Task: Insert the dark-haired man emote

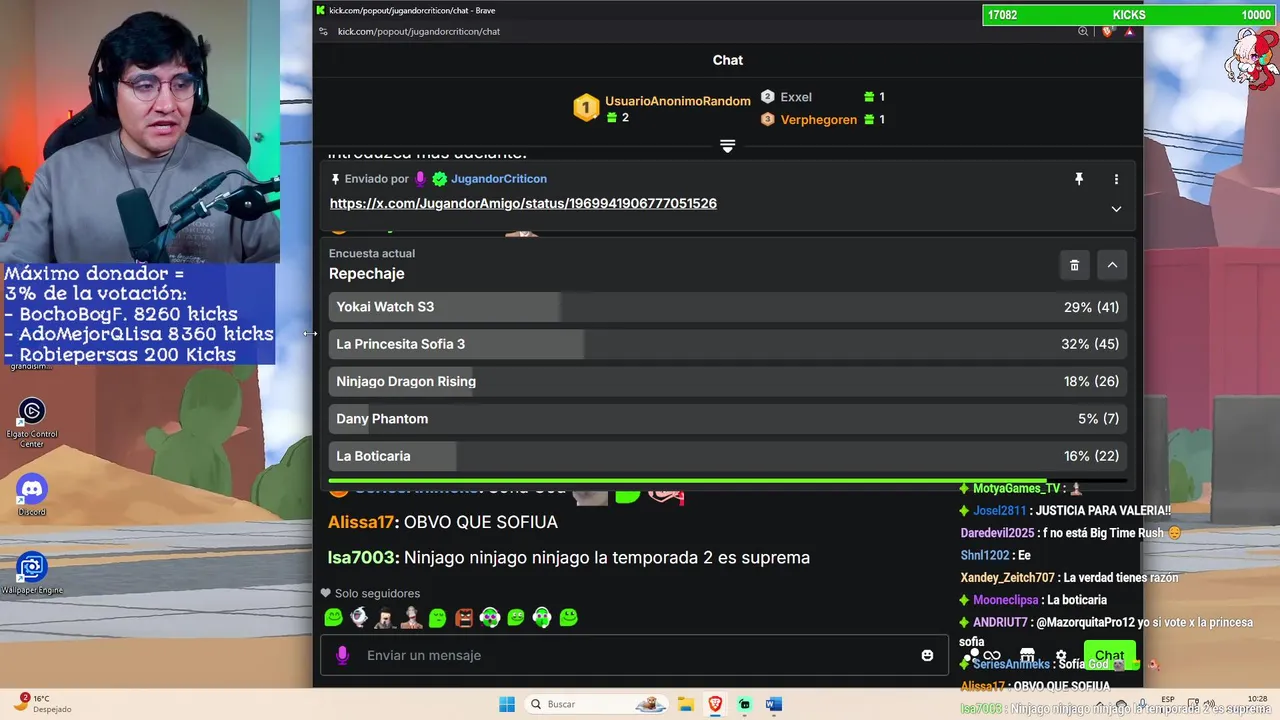Action: pos(385,617)
